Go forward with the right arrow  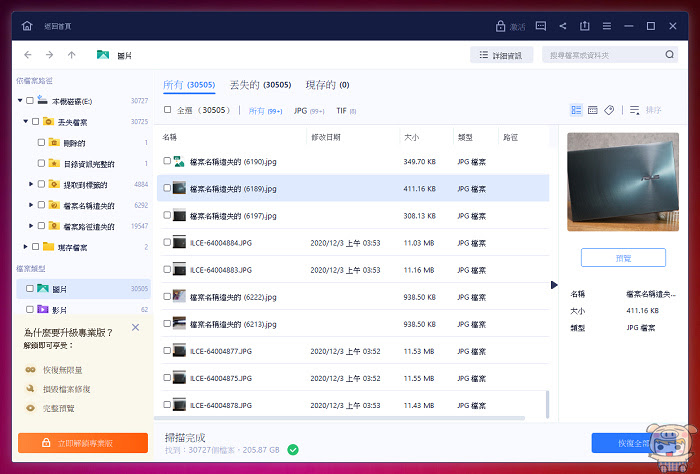pos(50,55)
